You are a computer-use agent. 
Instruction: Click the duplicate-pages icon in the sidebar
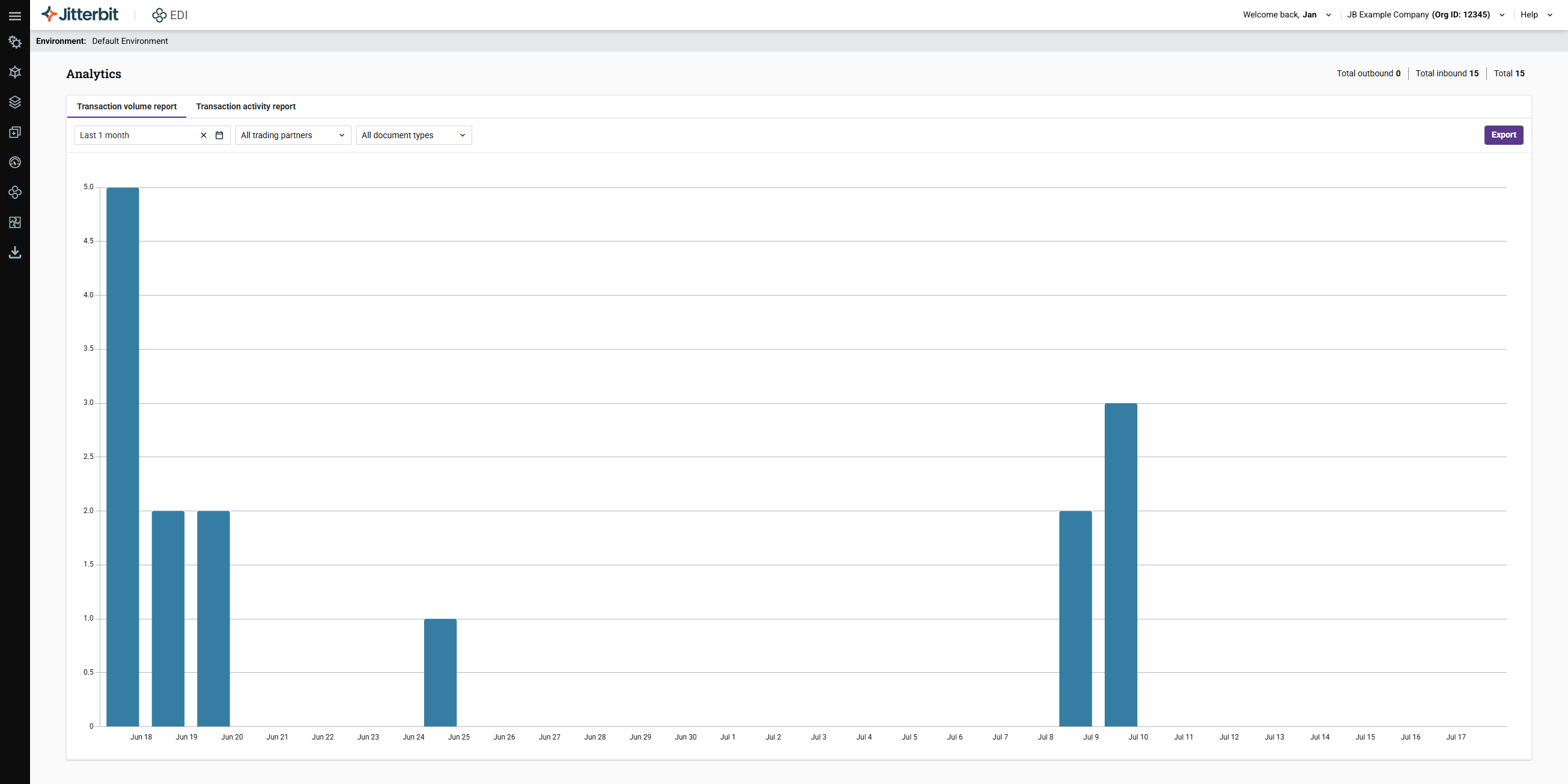[15, 132]
